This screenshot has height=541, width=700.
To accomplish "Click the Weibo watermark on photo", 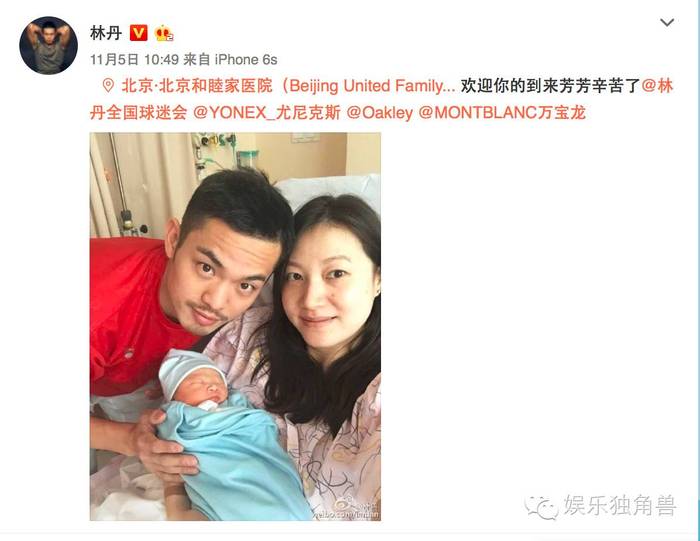I will 347,510.
